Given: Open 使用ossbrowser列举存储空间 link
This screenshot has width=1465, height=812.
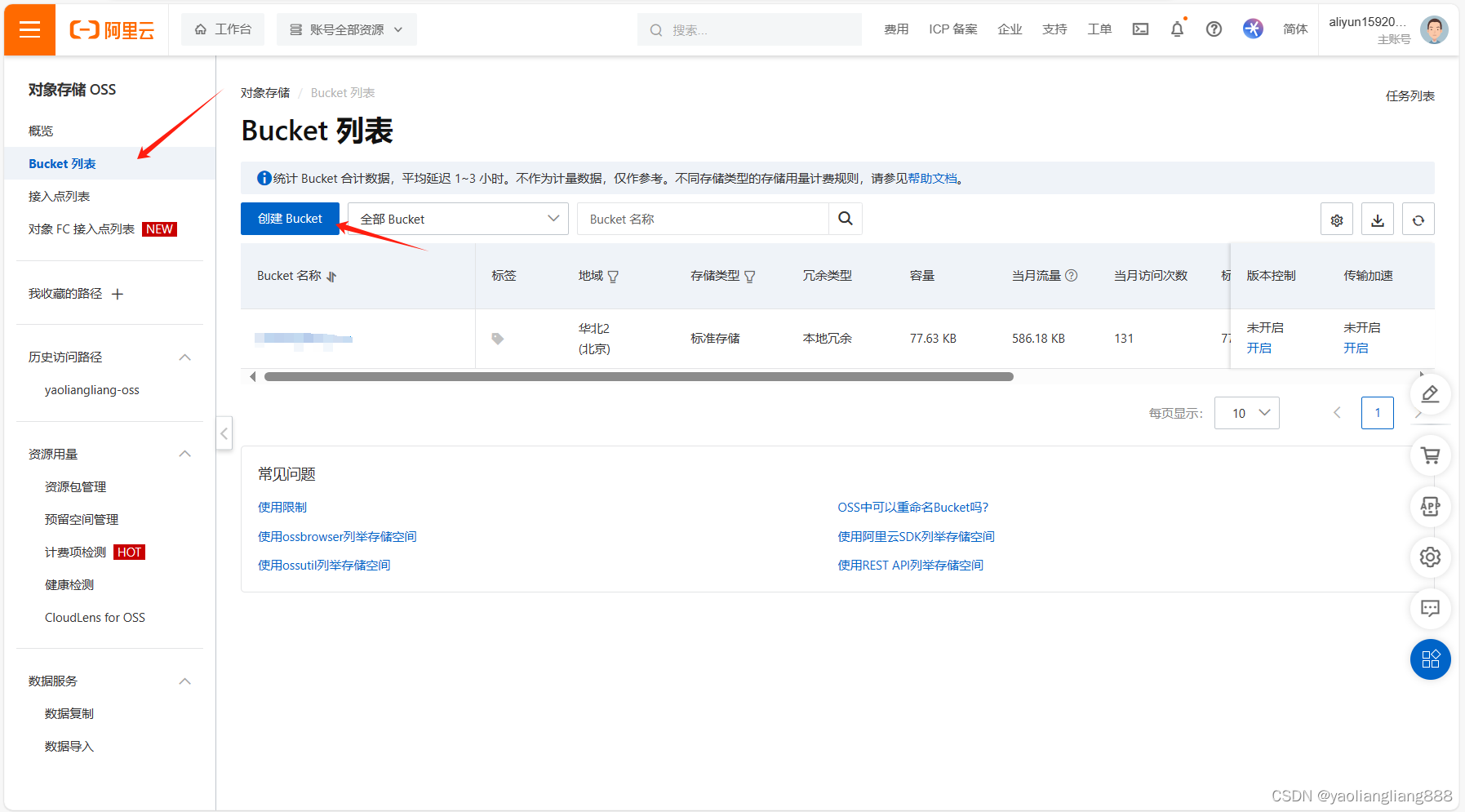Looking at the screenshot, I should point(337,536).
